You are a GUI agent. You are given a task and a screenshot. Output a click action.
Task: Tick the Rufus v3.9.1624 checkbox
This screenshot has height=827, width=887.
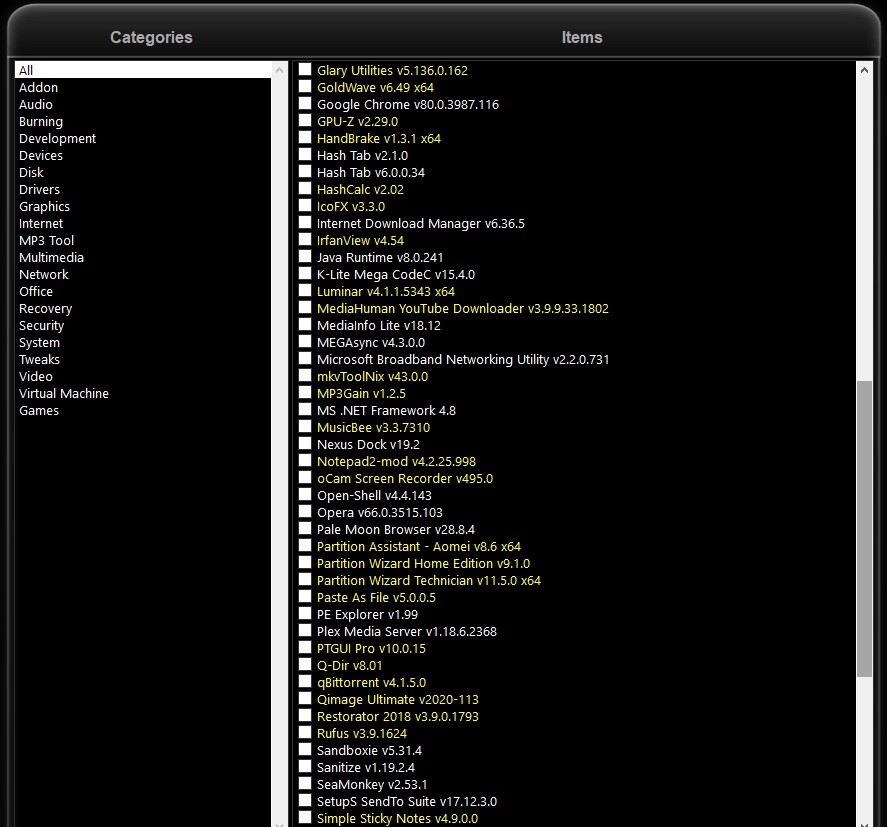tap(305, 733)
